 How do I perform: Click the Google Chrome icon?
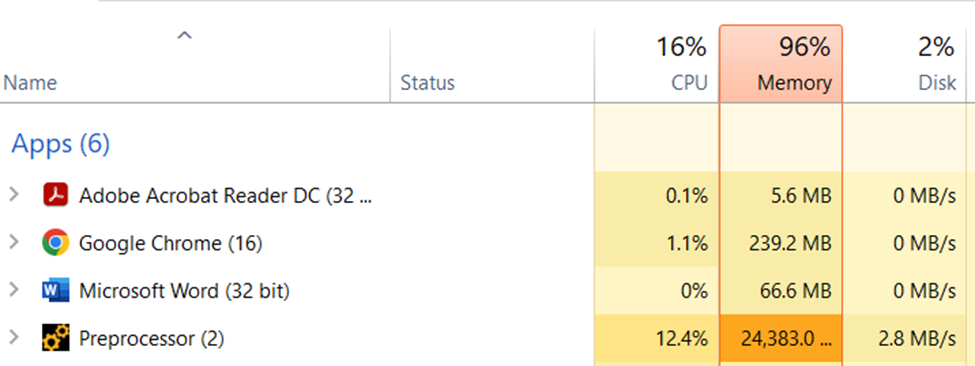coord(55,243)
